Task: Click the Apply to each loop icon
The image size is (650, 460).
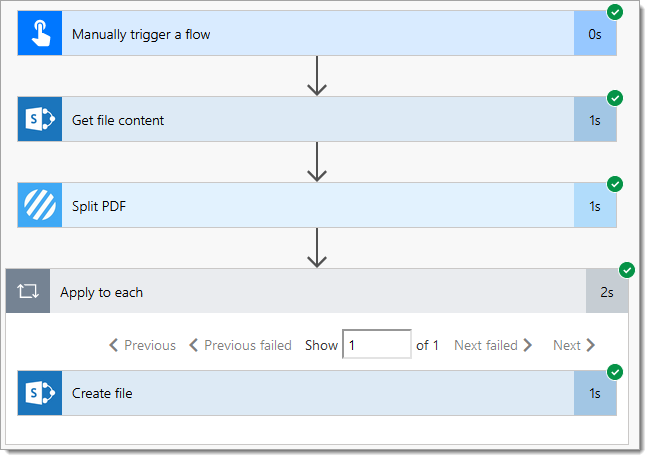Action: click(28, 291)
